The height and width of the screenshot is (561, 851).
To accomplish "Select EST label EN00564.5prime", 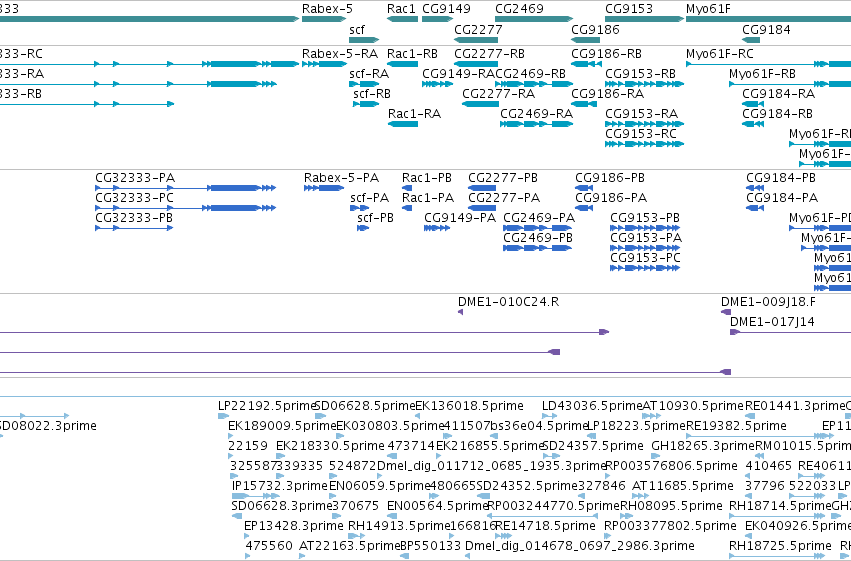I will (x=438, y=506).
